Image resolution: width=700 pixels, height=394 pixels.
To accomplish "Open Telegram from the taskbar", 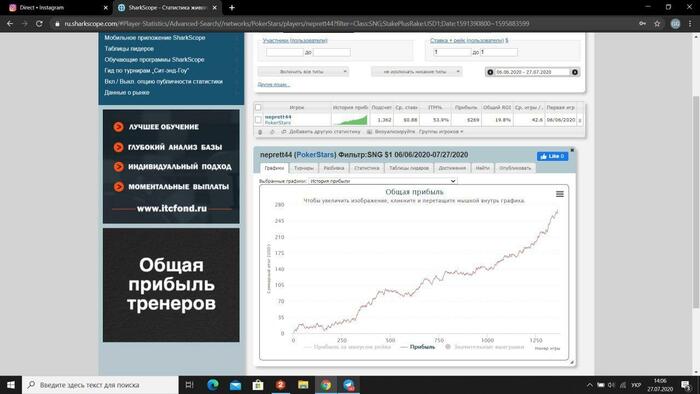I will coord(349,385).
